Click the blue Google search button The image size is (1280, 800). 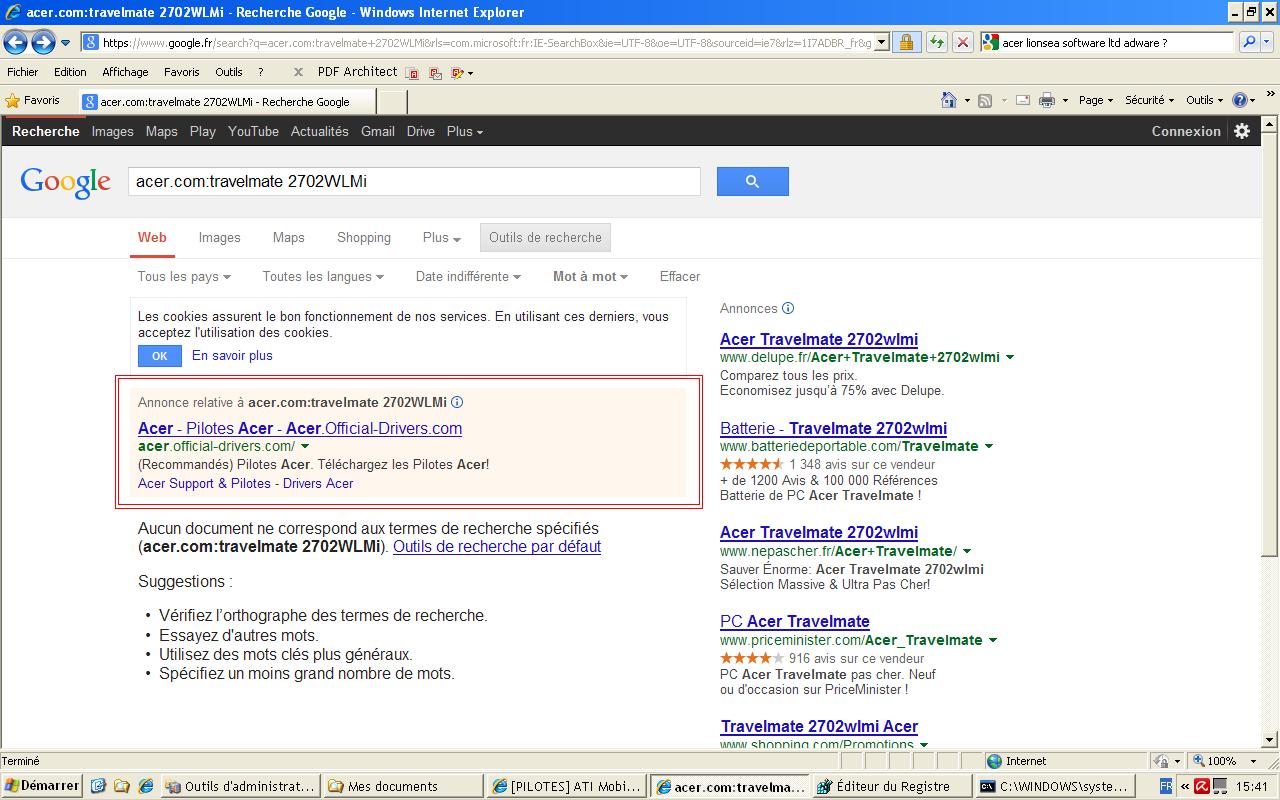pyautogui.click(x=753, y=181)
